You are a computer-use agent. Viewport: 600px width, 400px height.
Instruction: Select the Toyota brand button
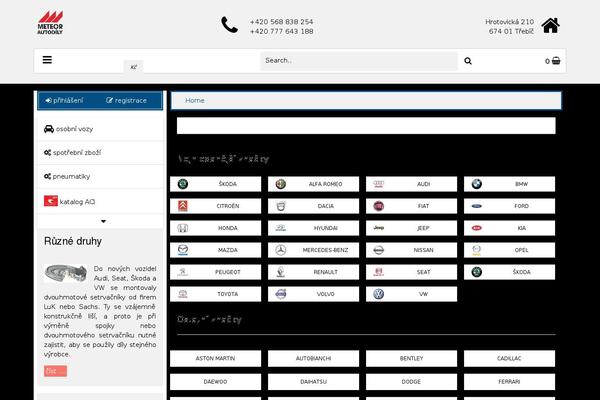point(215,294)
